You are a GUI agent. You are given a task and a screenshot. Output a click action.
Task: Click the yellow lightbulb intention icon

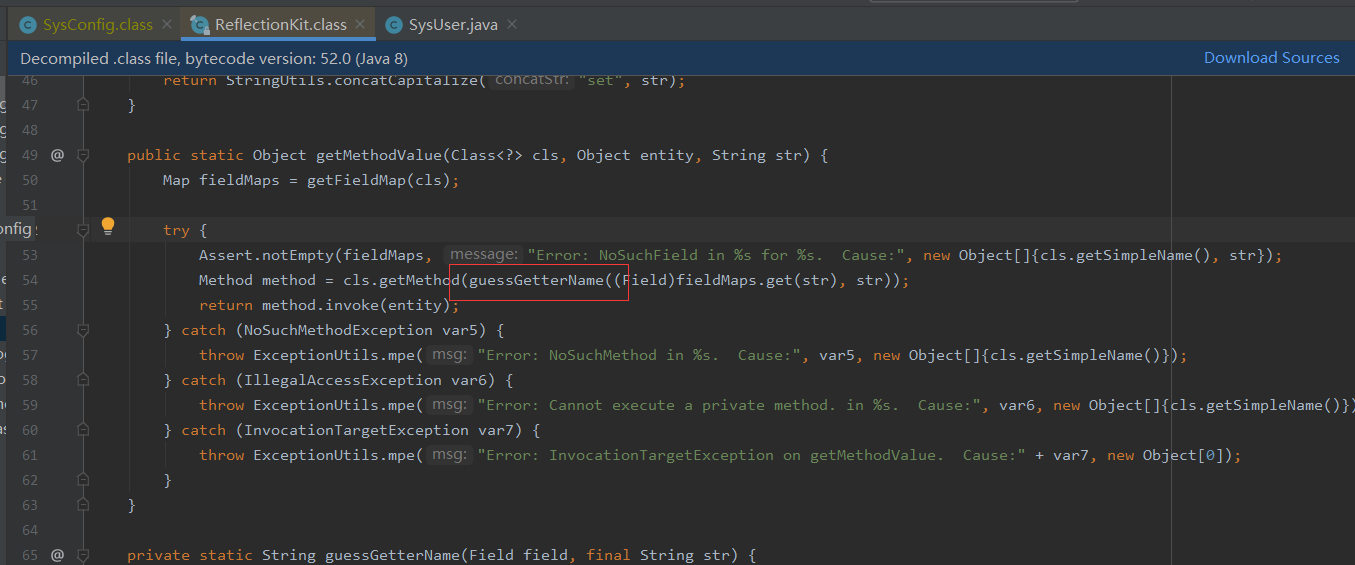point(108,226)
